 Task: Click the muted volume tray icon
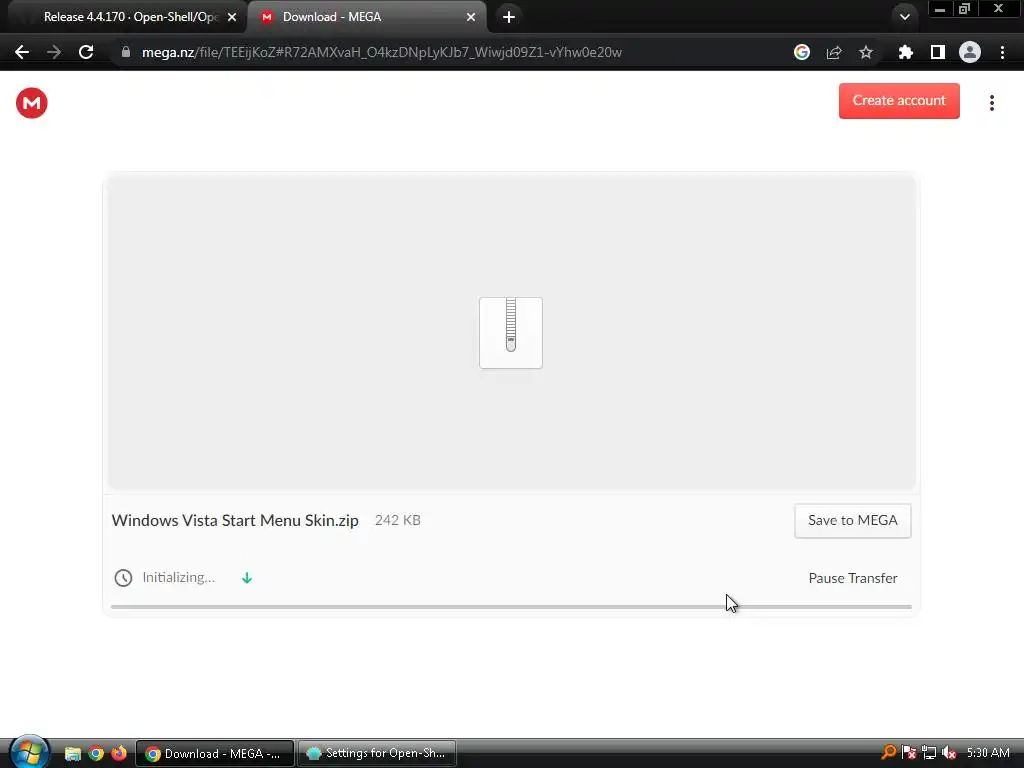(x=949, y=753)
